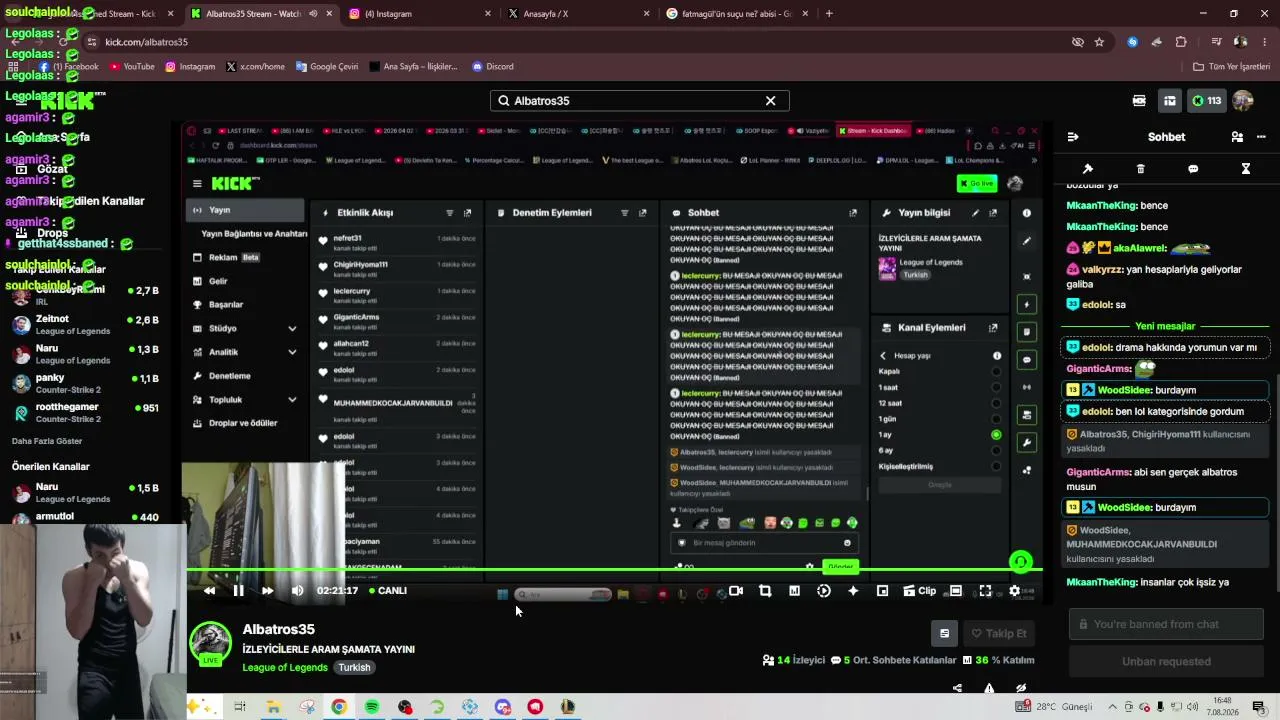Jump to new messages via Yeni mesajlar

point(1165,326)
